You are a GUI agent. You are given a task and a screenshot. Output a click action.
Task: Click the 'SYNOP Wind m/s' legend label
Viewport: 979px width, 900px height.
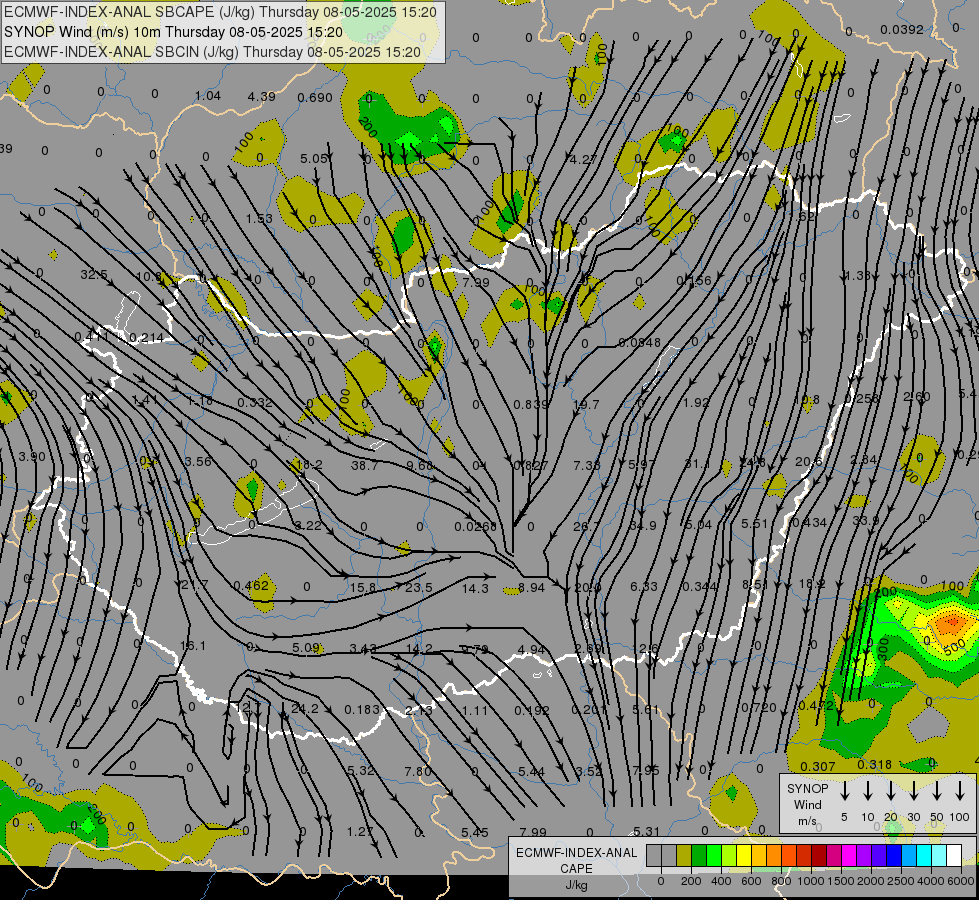(807, 804)
